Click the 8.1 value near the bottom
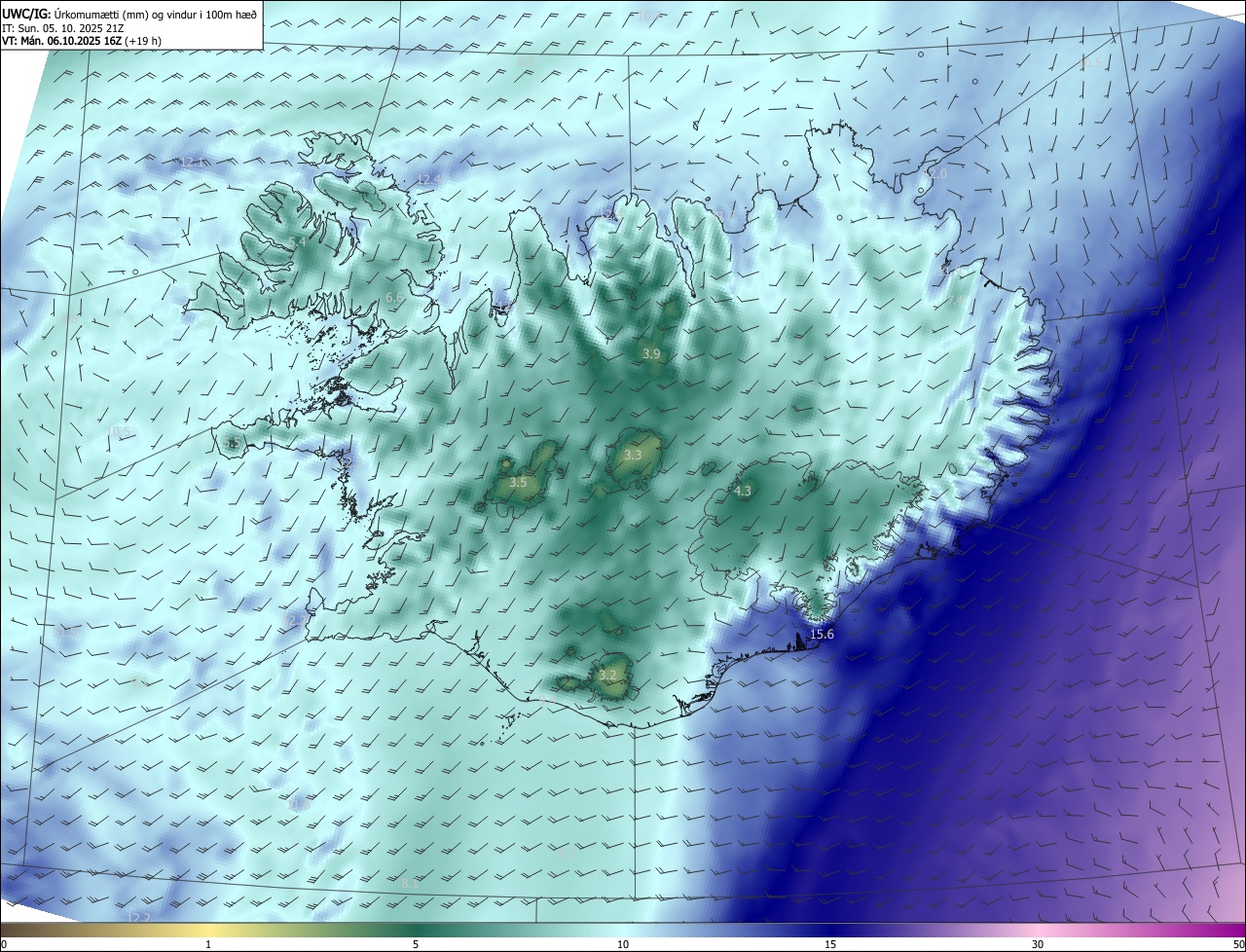Viewport: 1246px width, 952px height. tap(410, 883)
